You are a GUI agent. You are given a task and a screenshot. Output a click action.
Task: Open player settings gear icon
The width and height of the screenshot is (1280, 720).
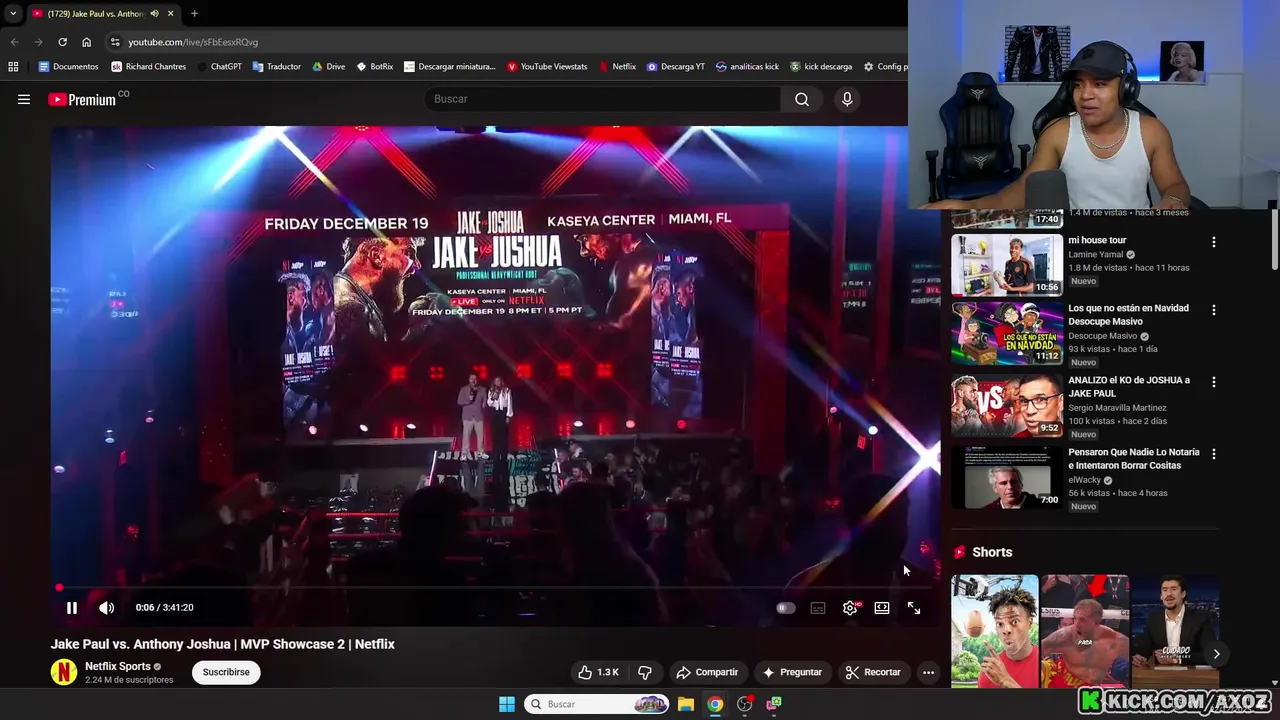850,607
